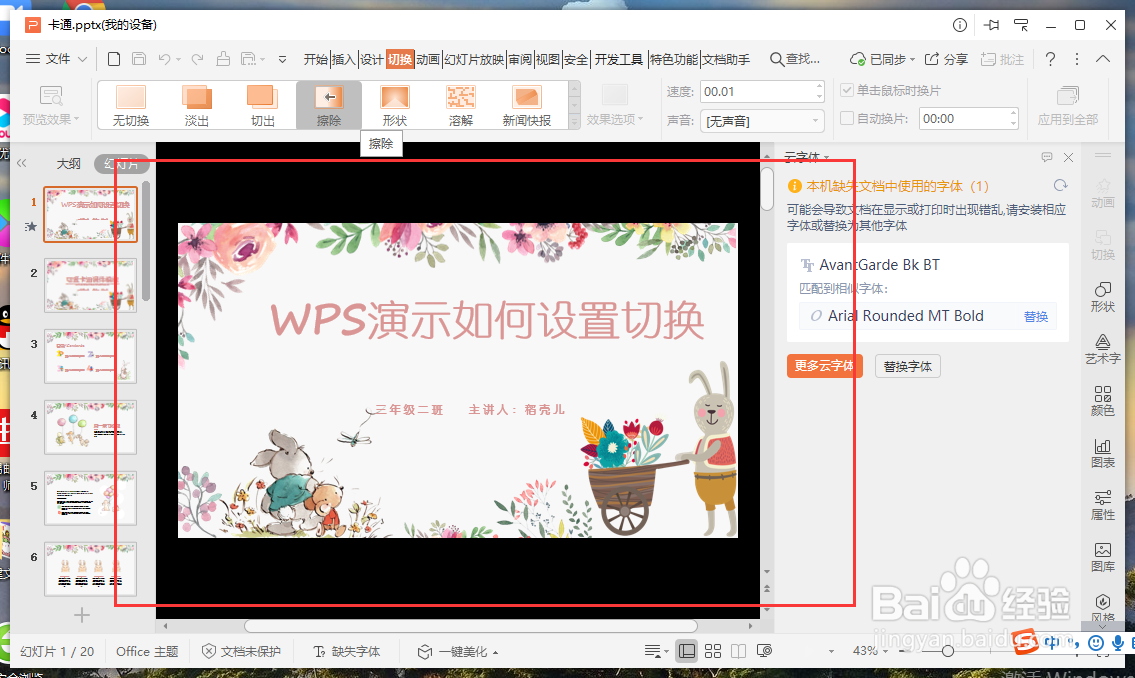1135x678 pixels.
Task: Select slide 3 thumbnail in slide panel
Action: point(90,357)
